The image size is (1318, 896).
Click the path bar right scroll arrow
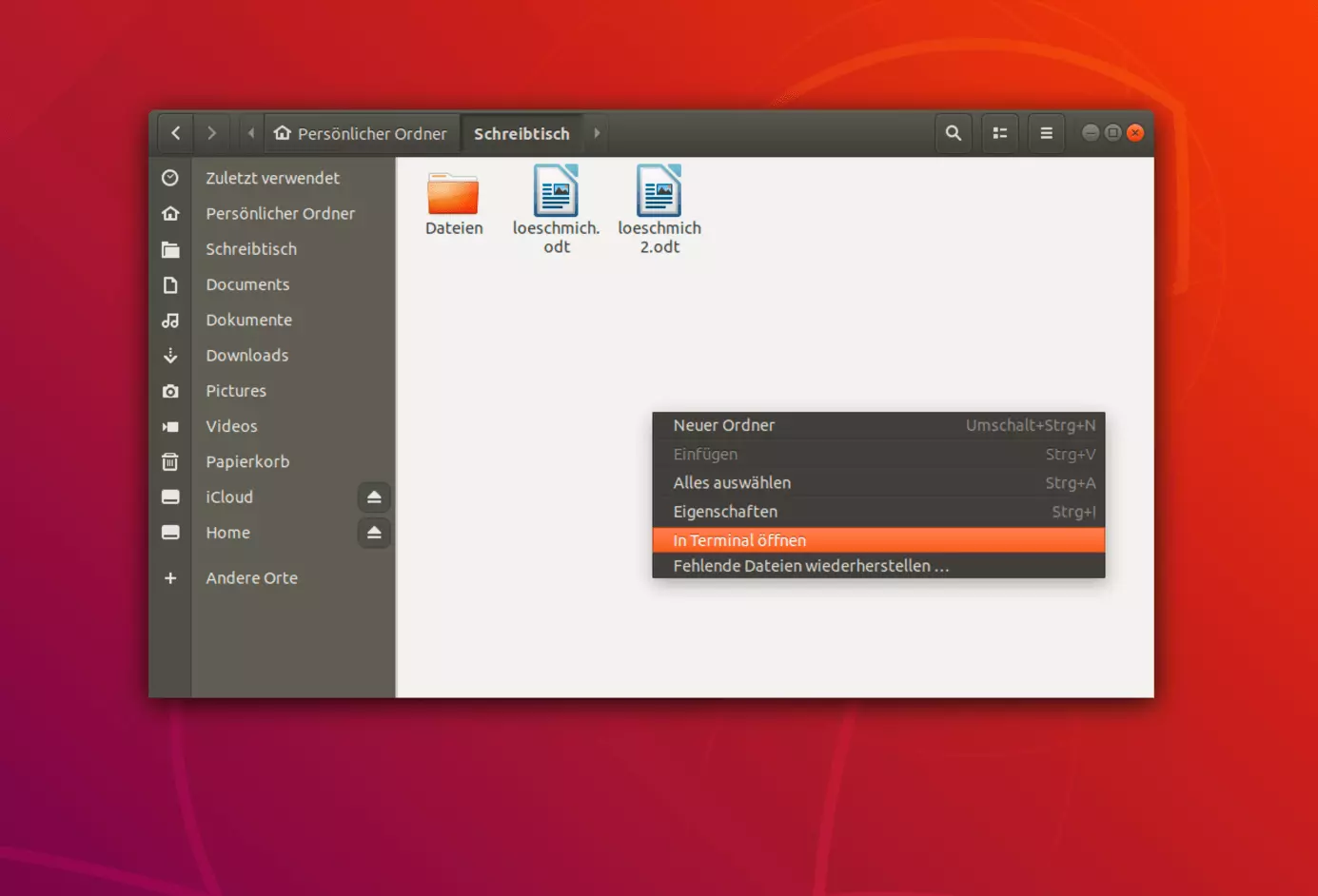click(x=597, y=133)
